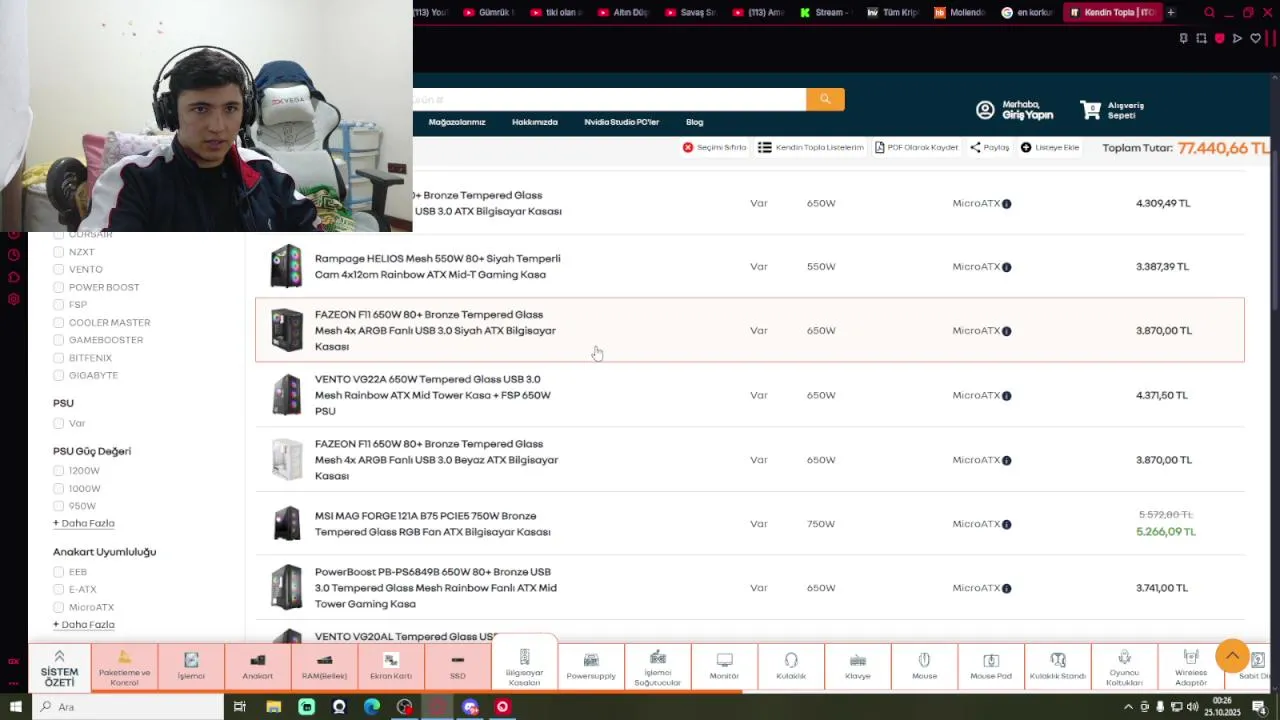Check the 1000W PSU power filter
1280x720 pixels.
coord(58,489)
